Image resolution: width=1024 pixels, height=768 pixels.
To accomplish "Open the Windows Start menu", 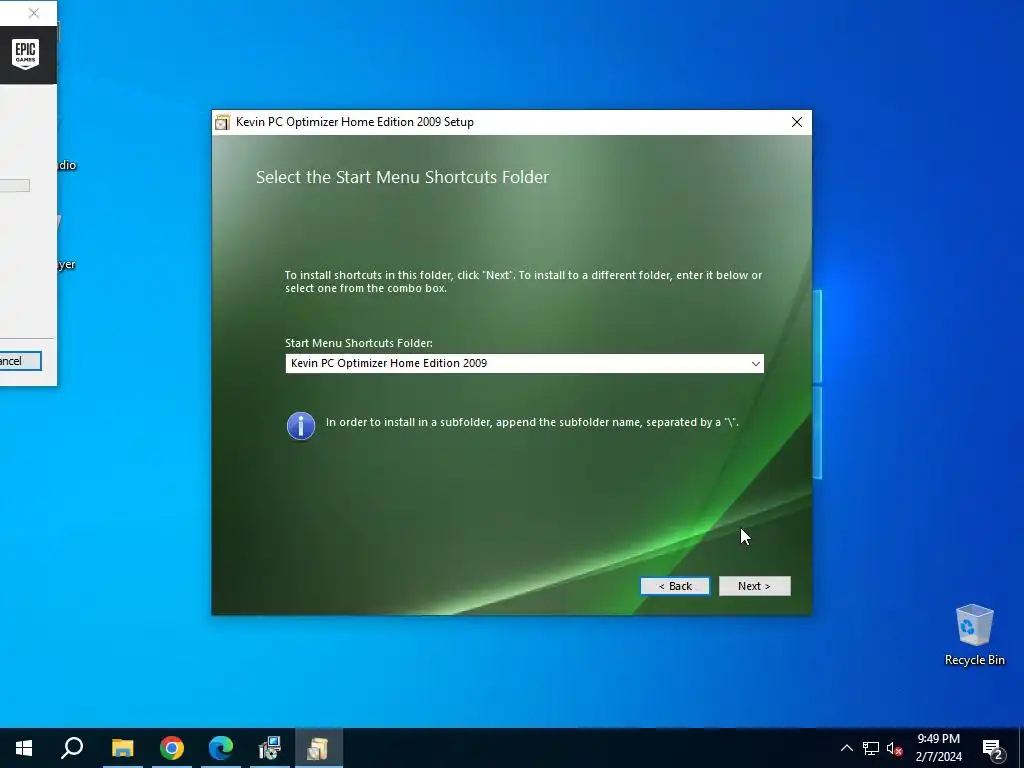I will coord(24,748).
